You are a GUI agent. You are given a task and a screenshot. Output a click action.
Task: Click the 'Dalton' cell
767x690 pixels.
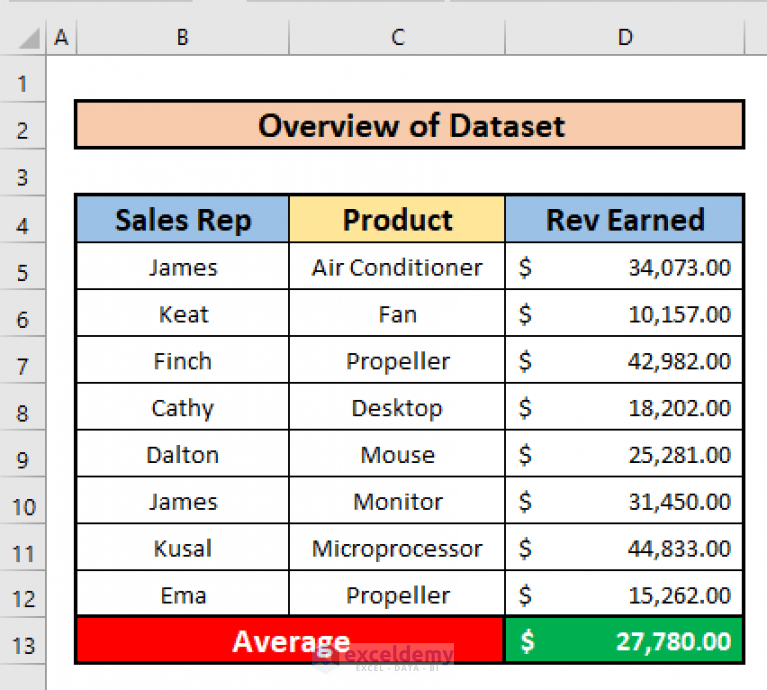182,454
